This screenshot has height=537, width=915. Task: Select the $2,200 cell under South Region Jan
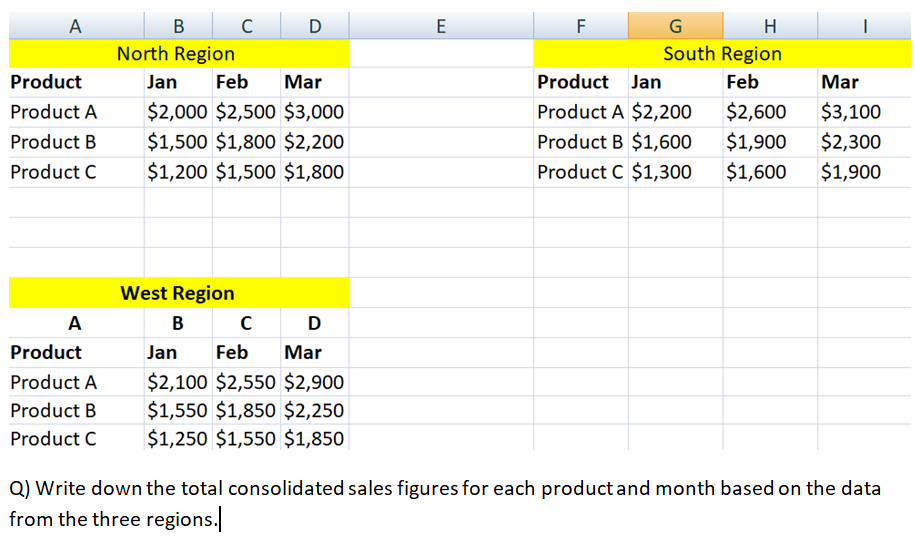[662, 112]
